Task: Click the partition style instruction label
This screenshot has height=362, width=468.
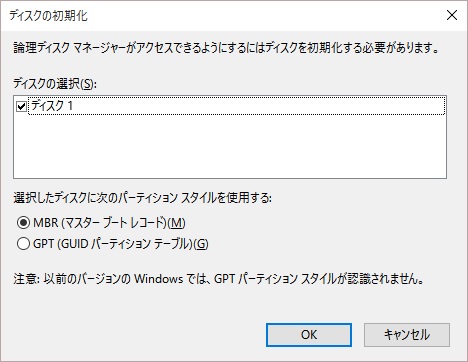Action: 143,198
